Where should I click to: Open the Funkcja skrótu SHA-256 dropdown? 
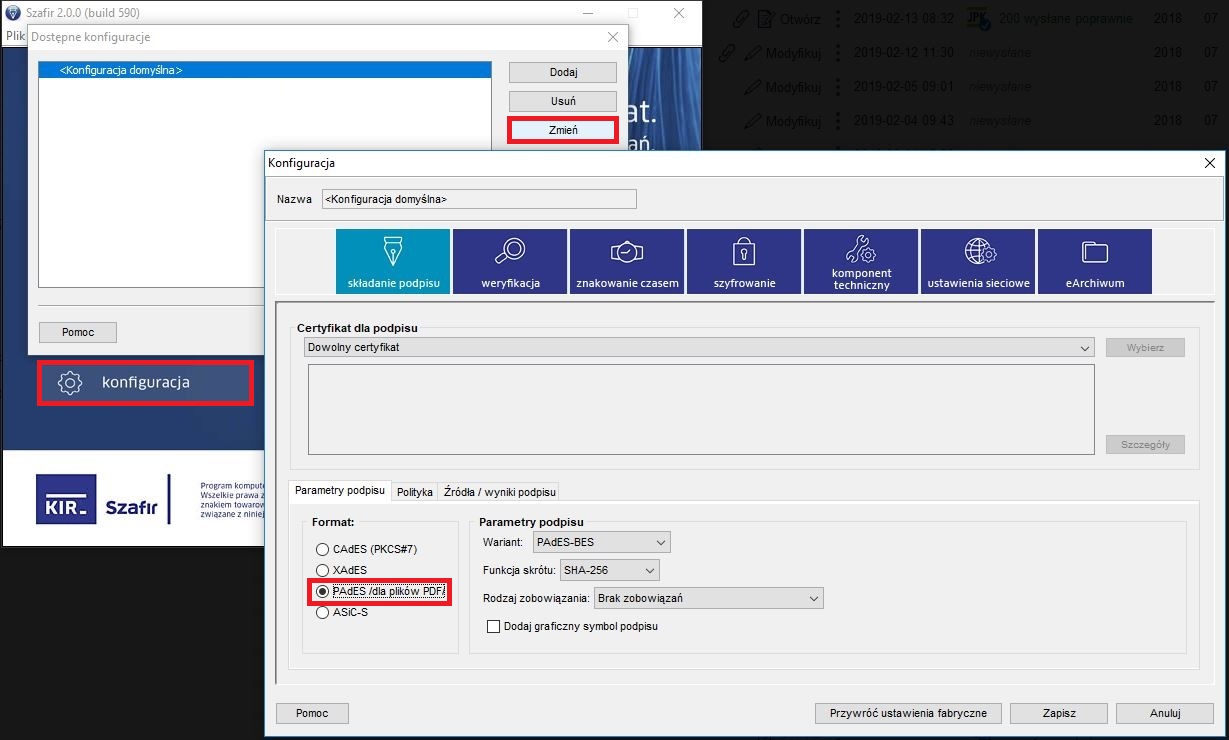click(x=610, y=570)
